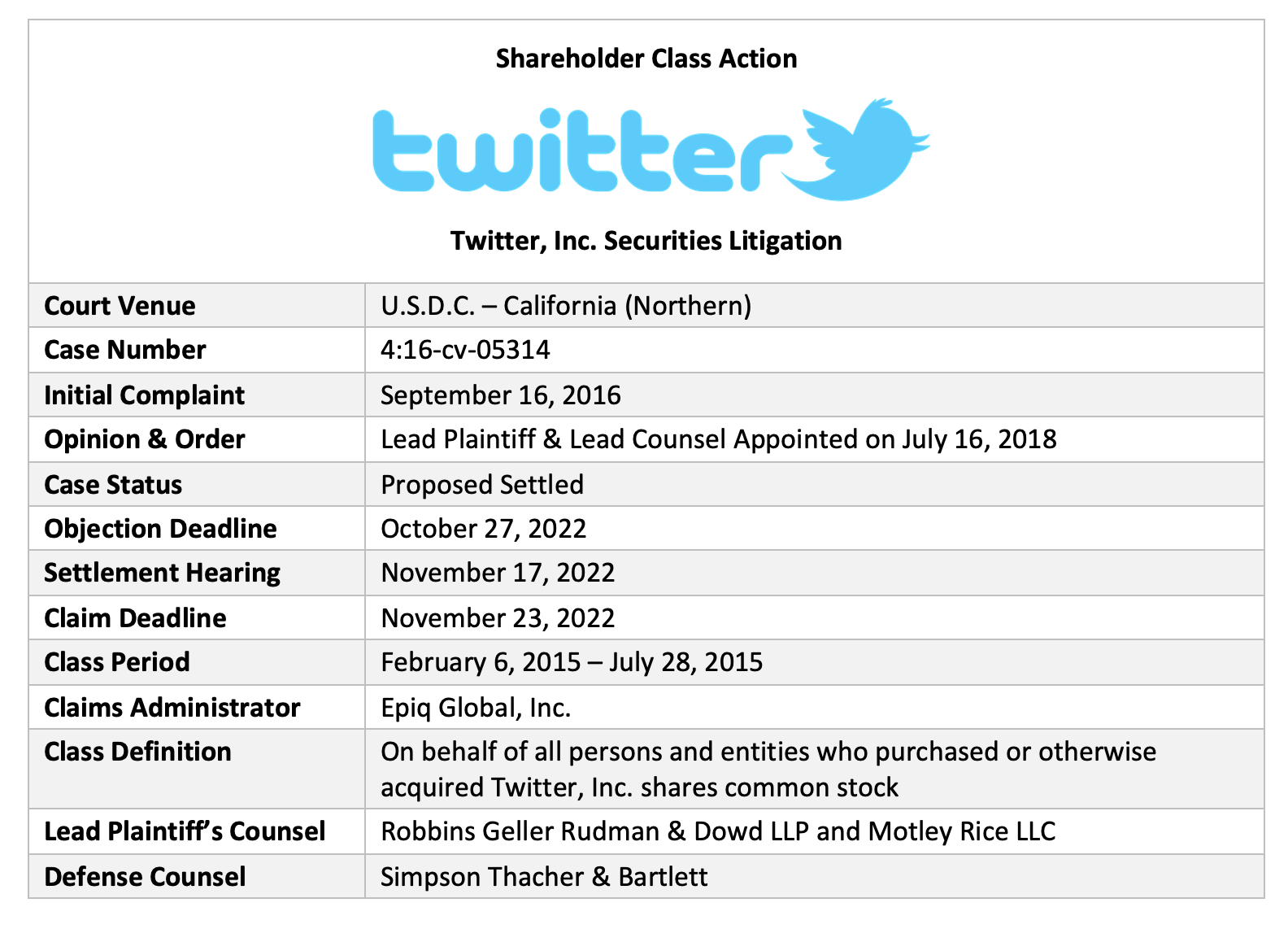Click the Class Definition description text

tap(768, 769)
